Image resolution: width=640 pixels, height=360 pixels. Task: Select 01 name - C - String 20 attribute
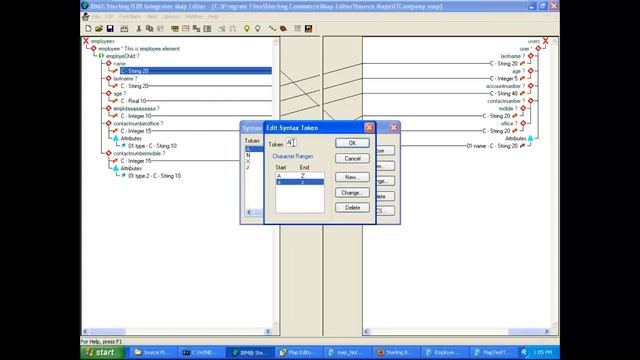(x=492, y=146)
